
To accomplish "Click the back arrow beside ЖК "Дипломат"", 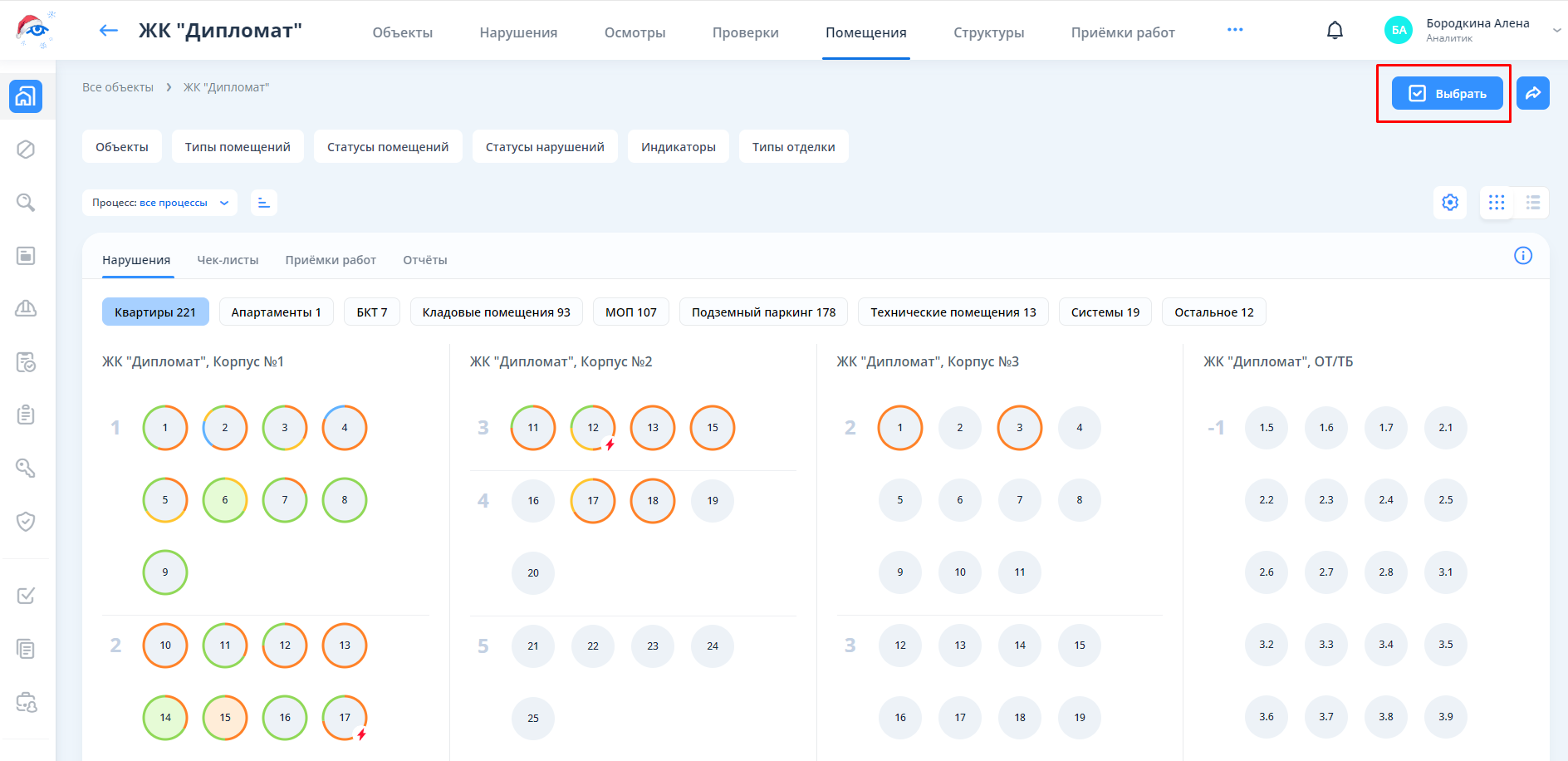I will (108, 31).
